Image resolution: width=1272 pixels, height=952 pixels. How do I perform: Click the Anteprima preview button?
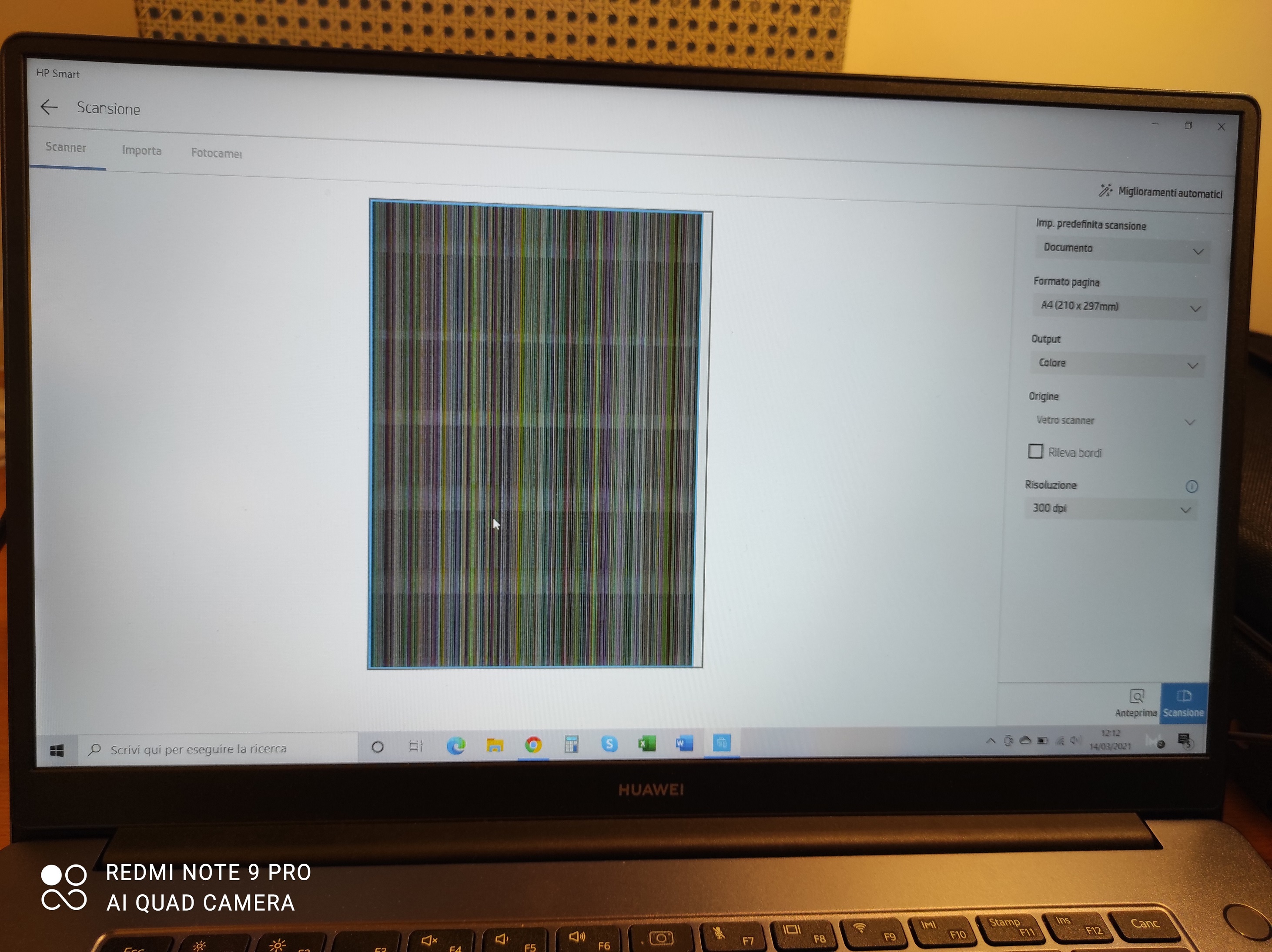point(1136,703)
